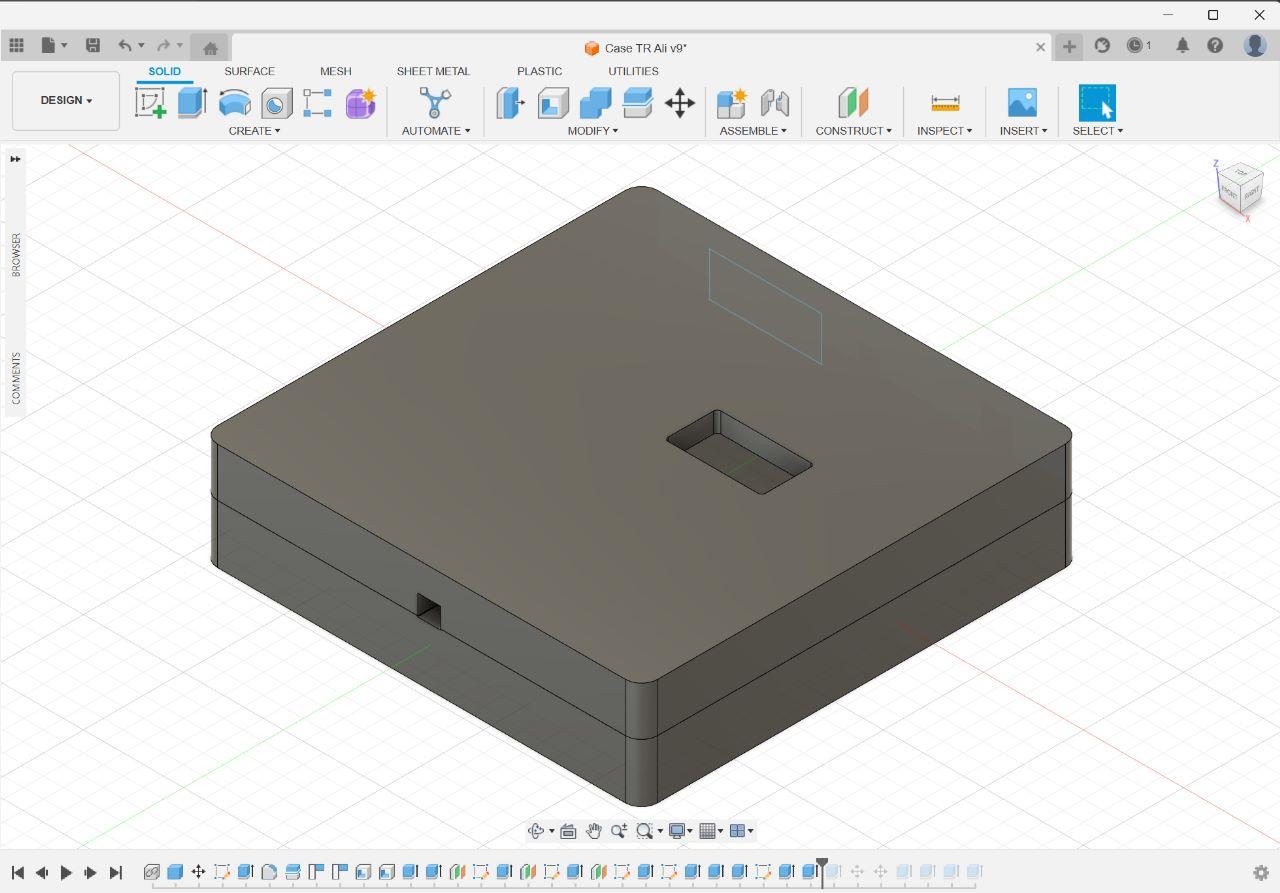Choose the Shell tool icon
Image resolution: width=1280 pixels, height=893 pixels.
[x=553, y=103]
